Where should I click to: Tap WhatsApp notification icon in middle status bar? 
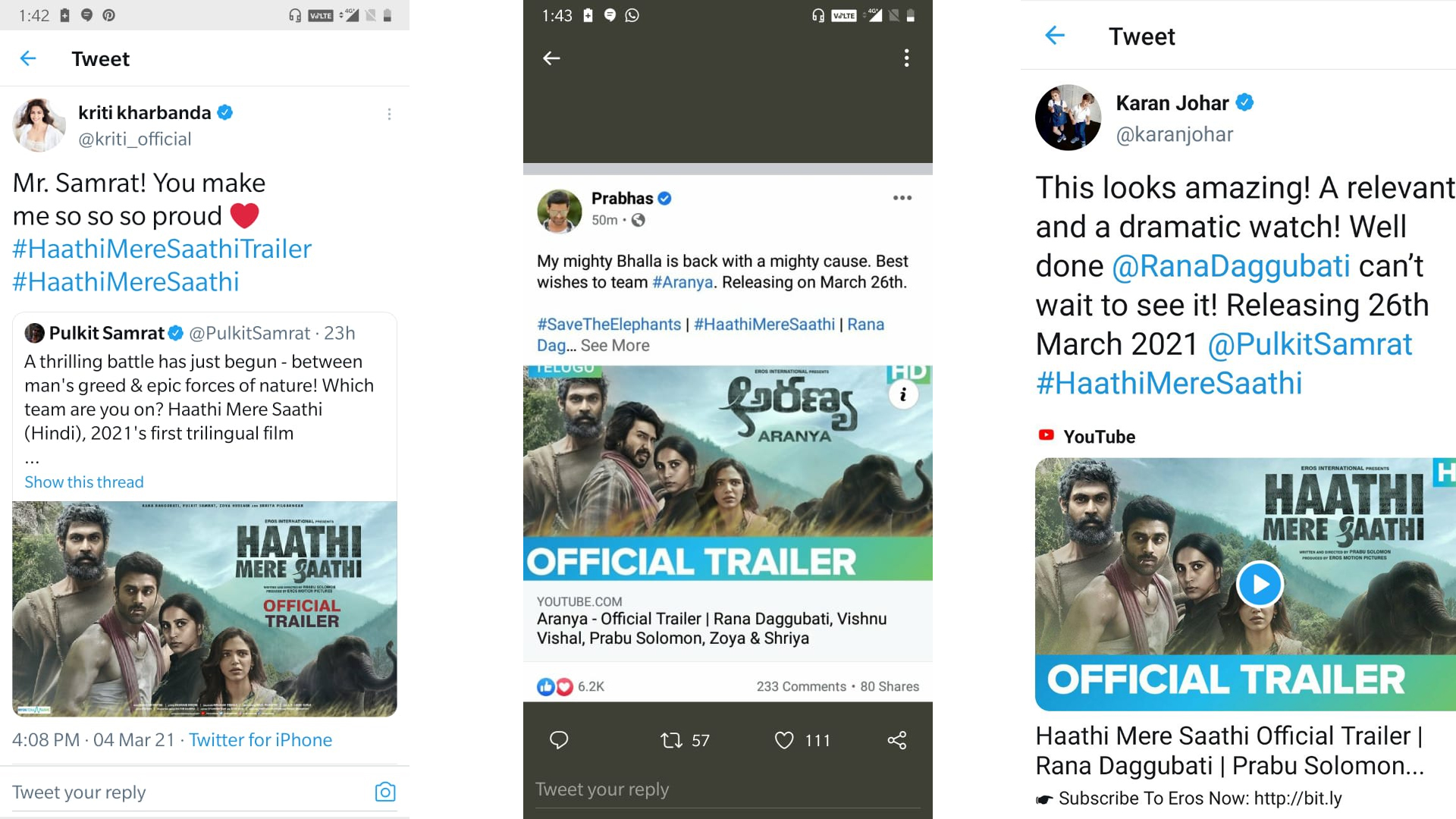632,15
